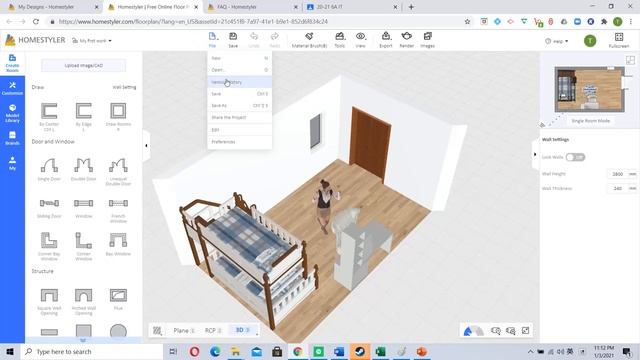Click the fit-to-screen view icon
The image size is (640, 360).
pos(525,331)
